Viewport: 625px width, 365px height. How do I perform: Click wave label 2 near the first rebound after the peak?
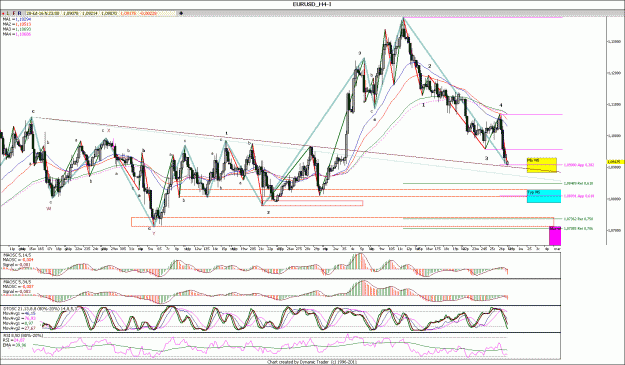click(429, 66)
